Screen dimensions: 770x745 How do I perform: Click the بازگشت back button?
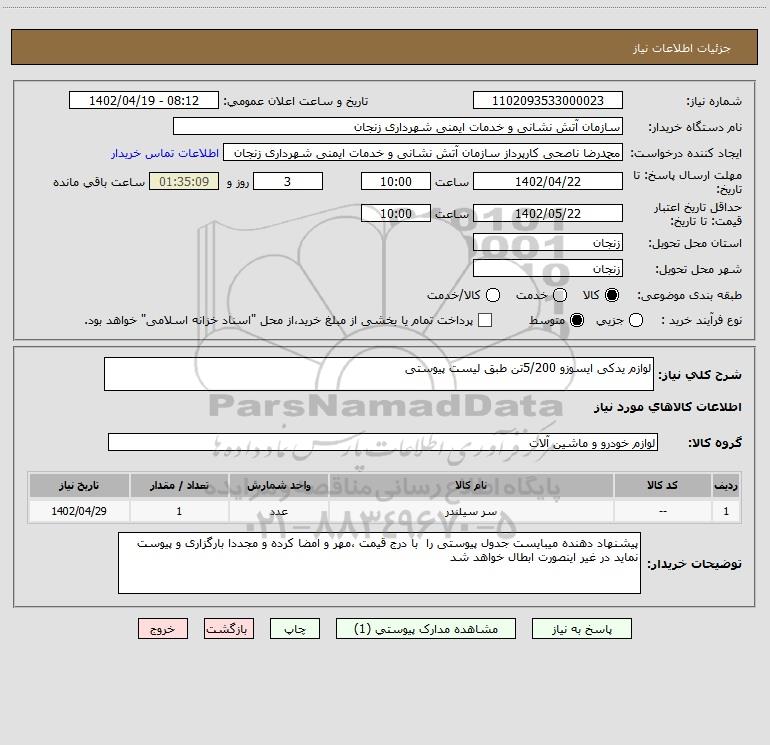coord(229,629)
